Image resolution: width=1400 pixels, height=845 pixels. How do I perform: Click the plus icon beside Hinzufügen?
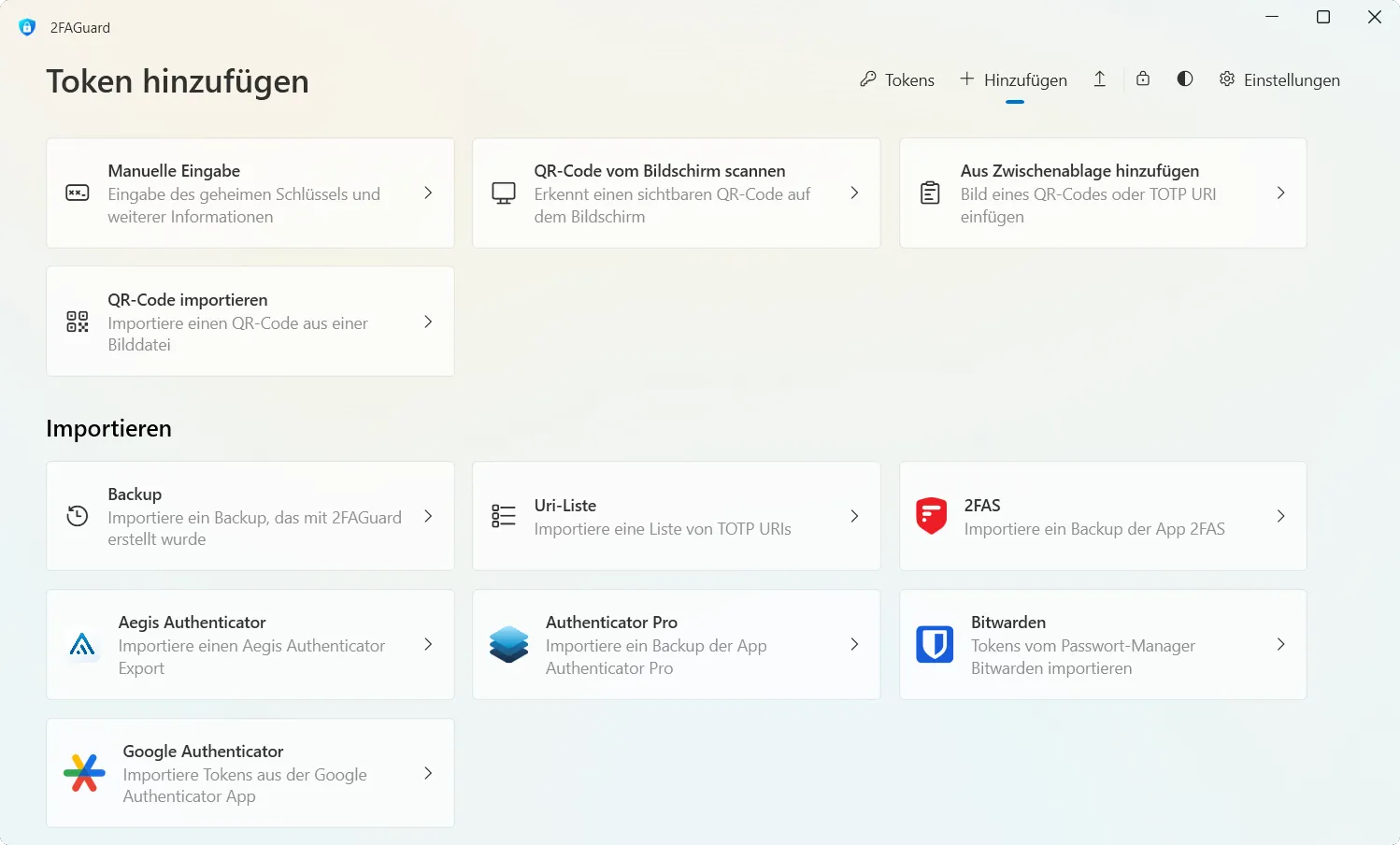967,79
